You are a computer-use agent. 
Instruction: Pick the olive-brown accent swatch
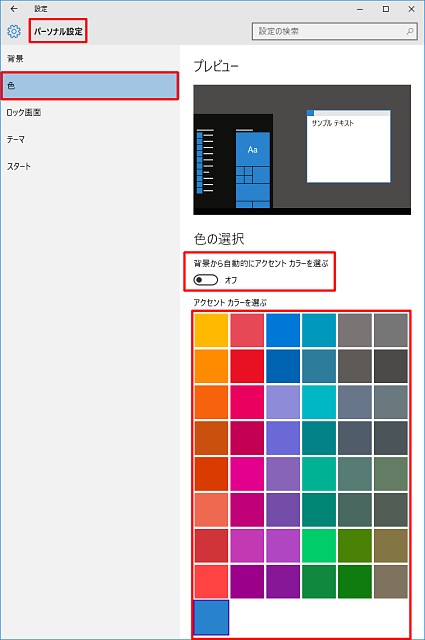coord(391,546)
